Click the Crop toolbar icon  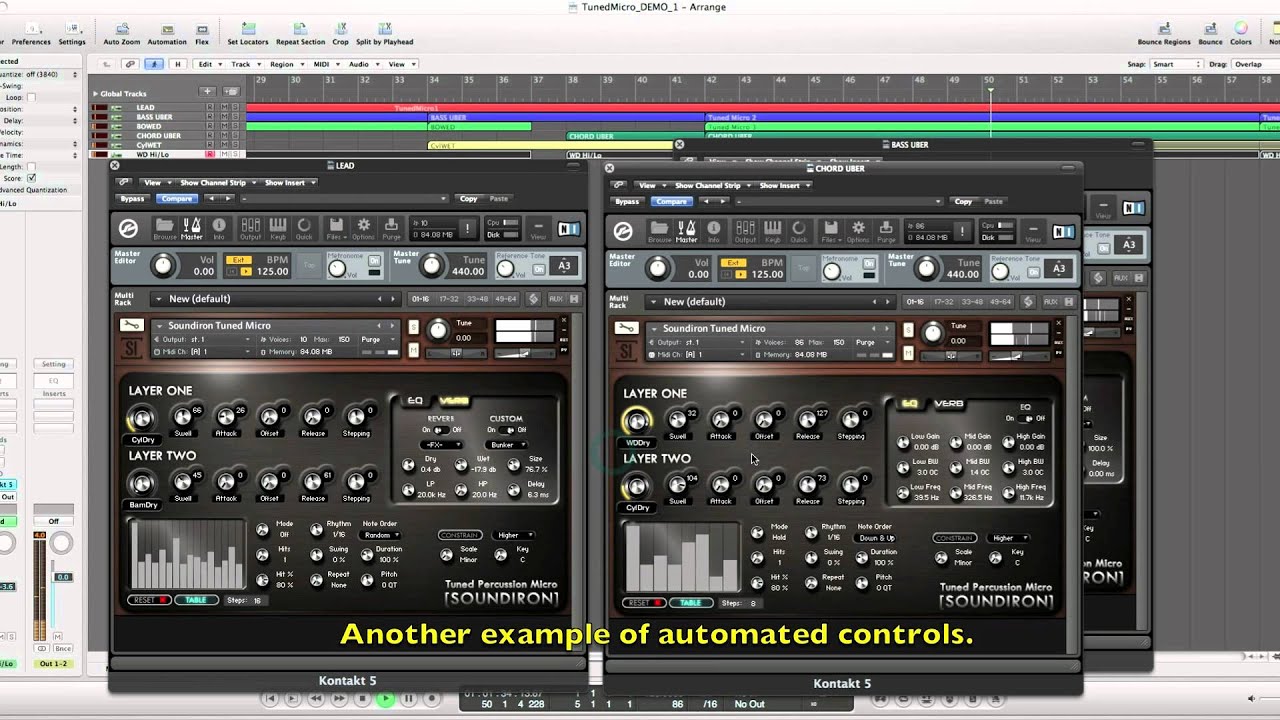[341, 34]
